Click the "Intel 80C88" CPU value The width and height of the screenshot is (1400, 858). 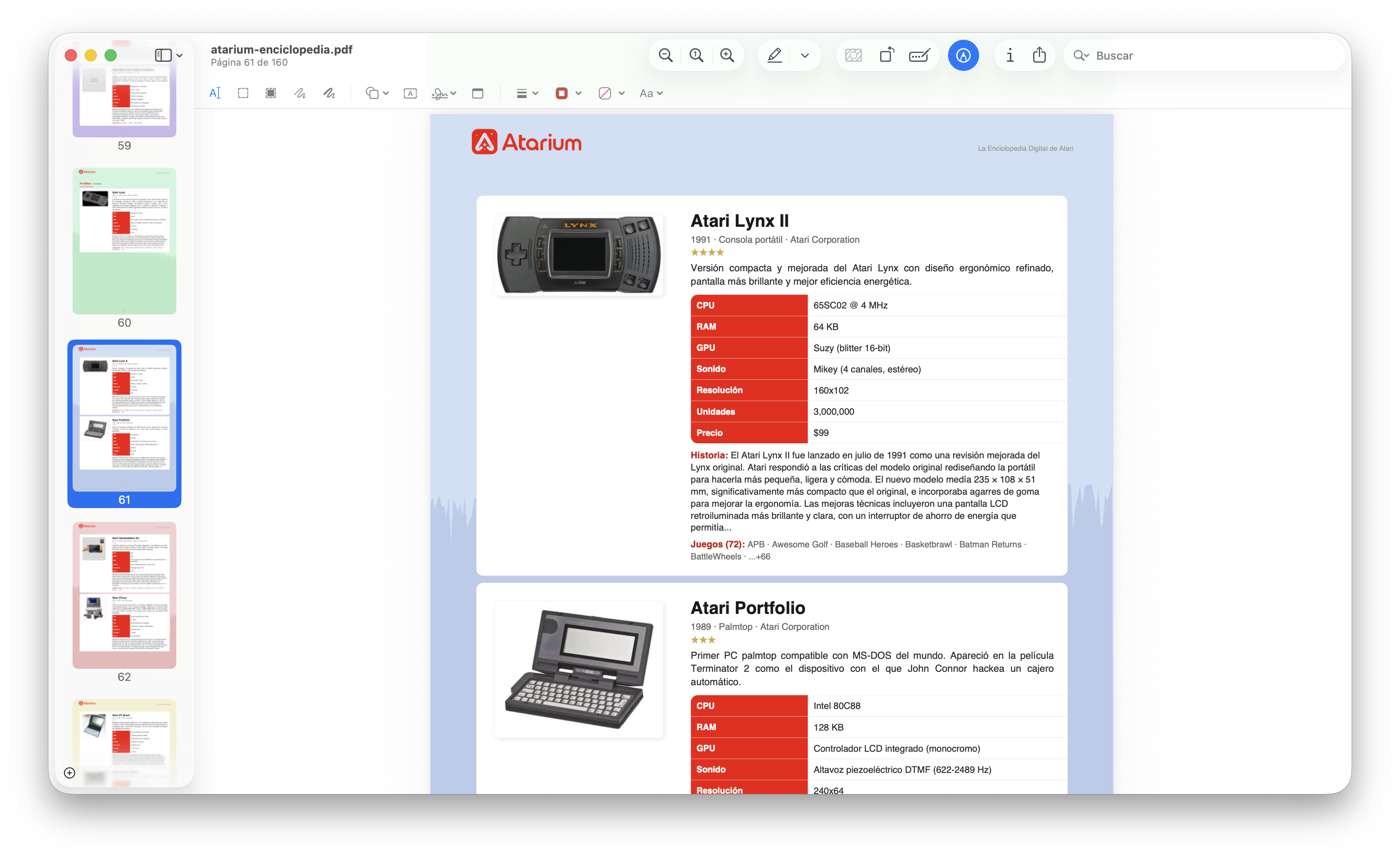(x=837, y=706)
